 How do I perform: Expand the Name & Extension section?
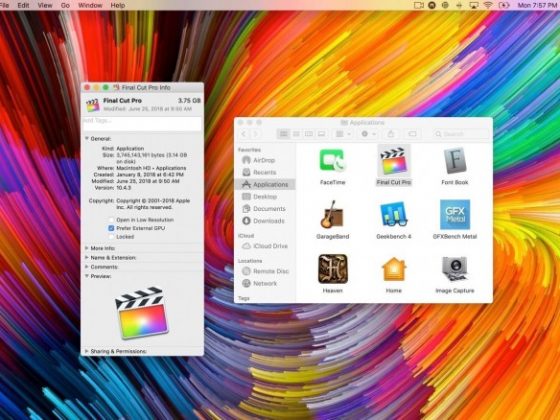pos(87,257)
